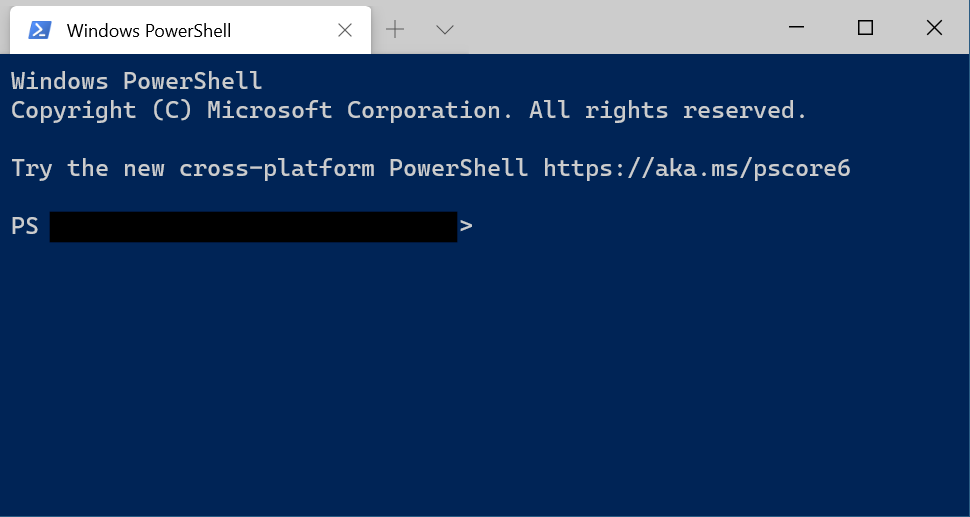Viewport: 970px width, 517px height.
Task: Click the PowerShell icon in the tab
Action: [x=39, y=30]
